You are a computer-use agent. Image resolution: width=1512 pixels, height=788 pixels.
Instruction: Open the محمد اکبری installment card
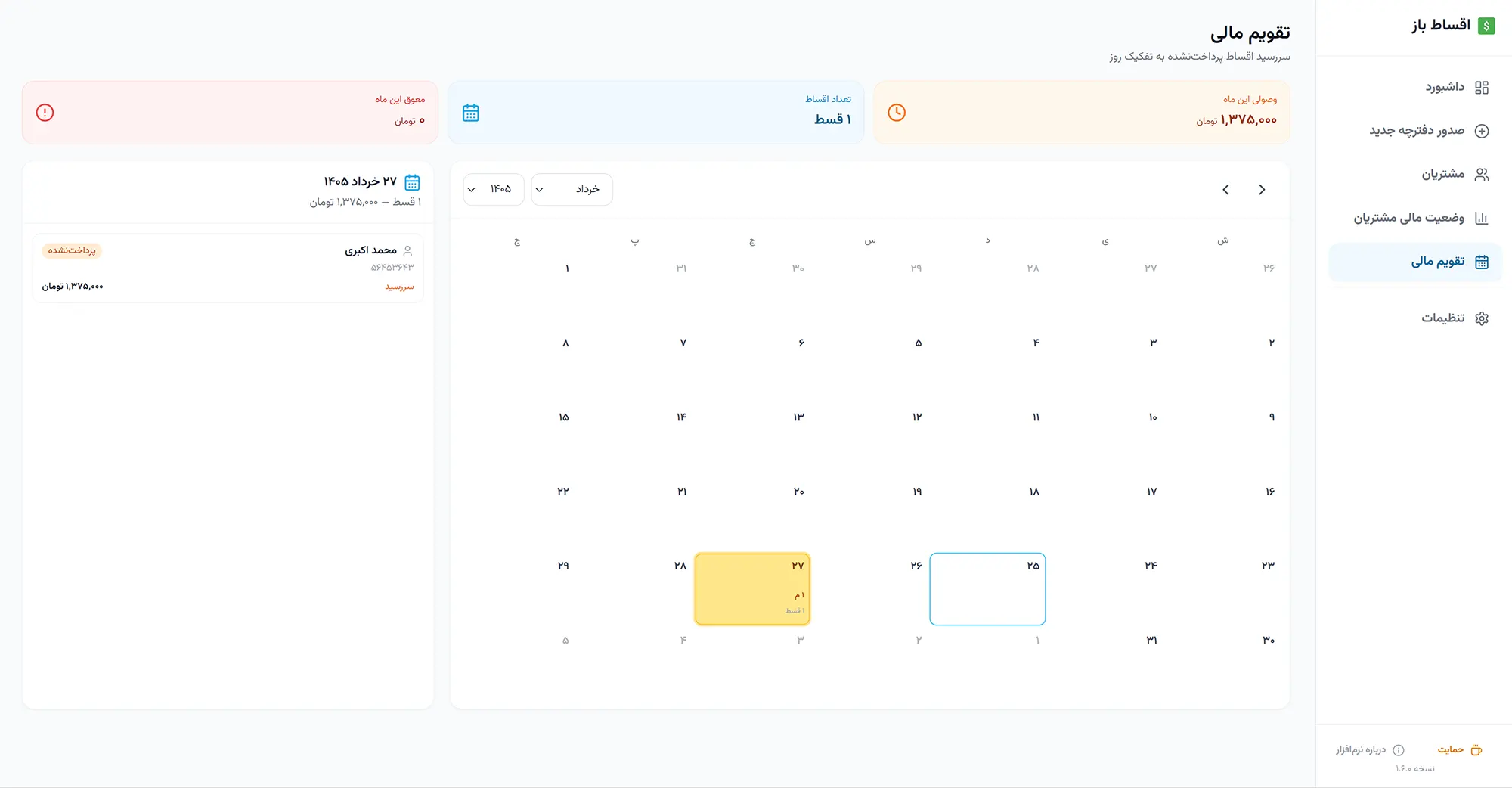pyautogui.click(x=228, y=268)
